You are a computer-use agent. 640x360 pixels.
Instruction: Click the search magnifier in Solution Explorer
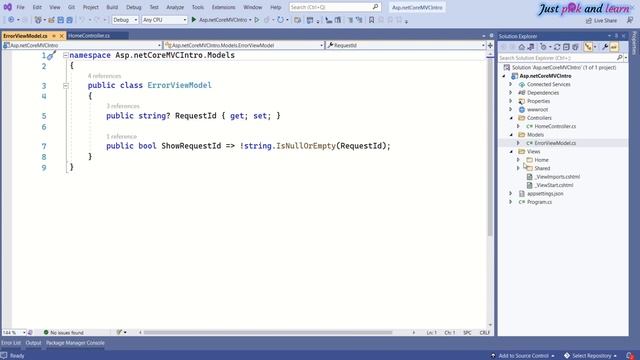click(620, 58)
